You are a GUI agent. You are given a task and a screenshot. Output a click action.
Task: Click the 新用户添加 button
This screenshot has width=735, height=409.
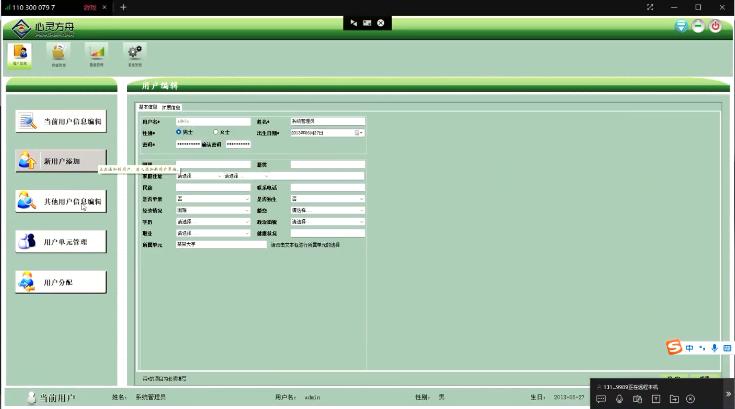(x=60, y=161)
